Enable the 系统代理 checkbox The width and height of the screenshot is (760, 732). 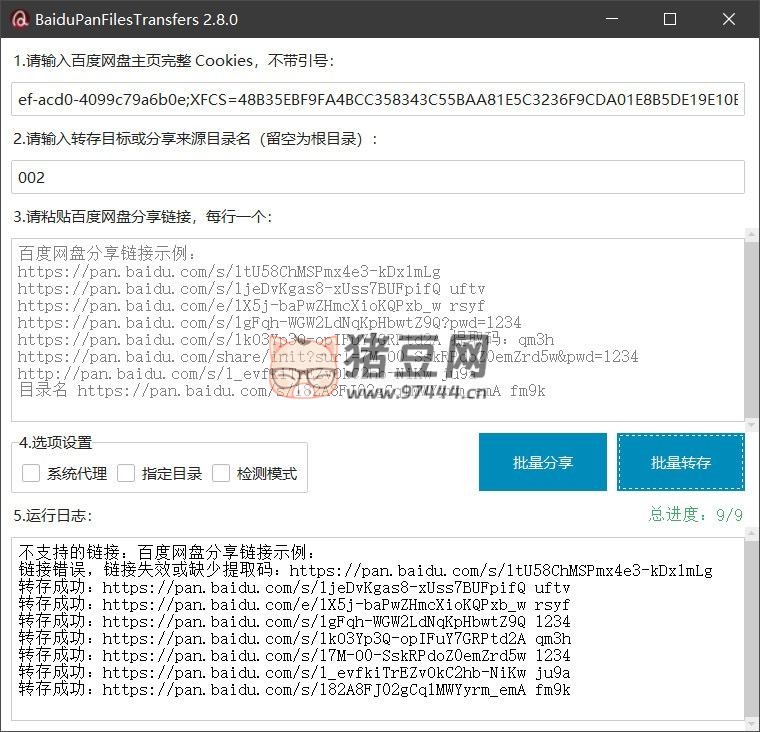click(31, 473)
